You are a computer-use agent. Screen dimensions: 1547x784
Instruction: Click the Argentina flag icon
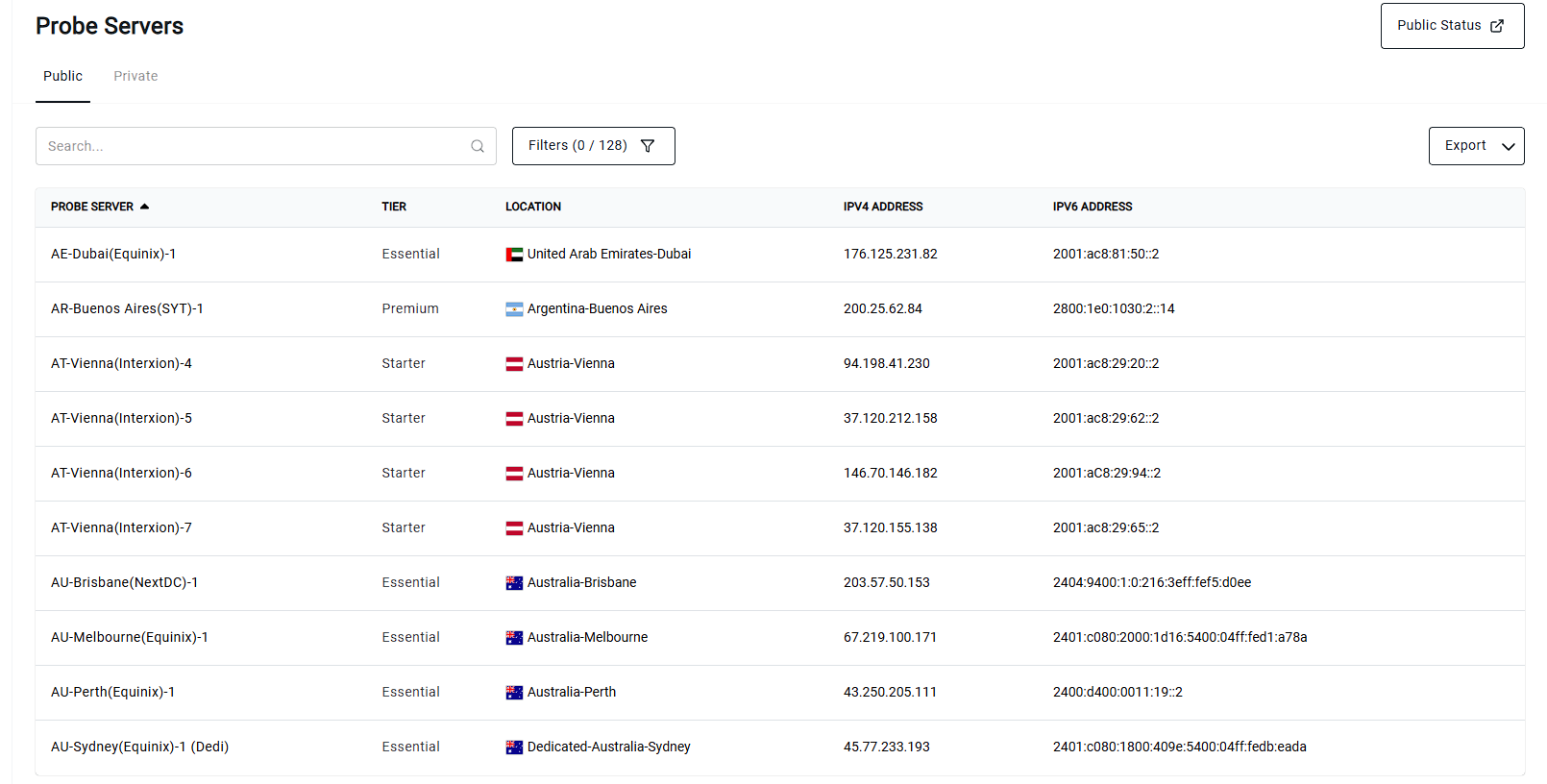click(514, 309)
